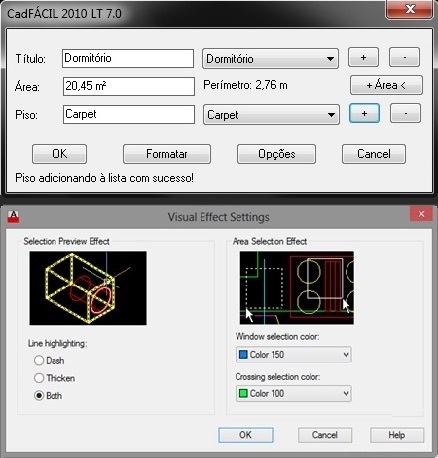Viewport: 438px width, 458px height.
Task: Open Opções in CadFÁCIL dialog
Action: 276,154
